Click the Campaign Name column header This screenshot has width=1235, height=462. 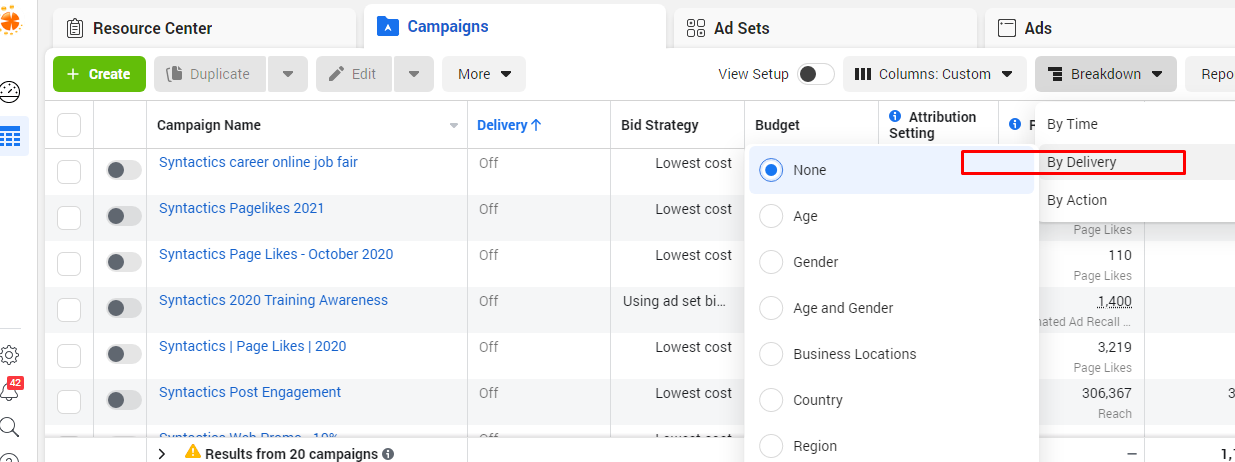209,125
